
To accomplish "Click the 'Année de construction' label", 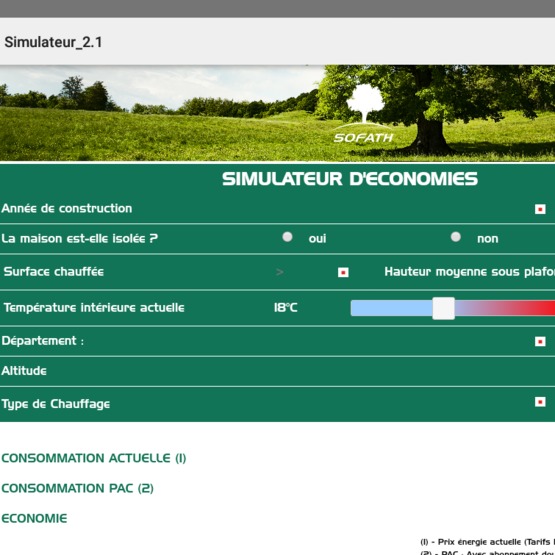I will 67,208.
